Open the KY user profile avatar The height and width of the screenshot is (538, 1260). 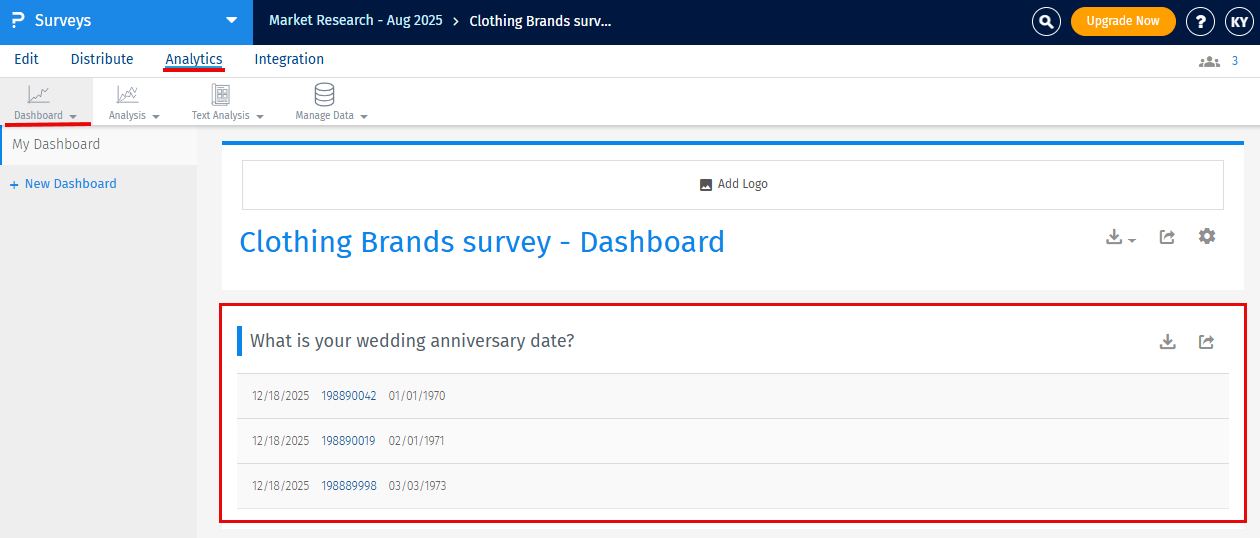(1239, 21)
